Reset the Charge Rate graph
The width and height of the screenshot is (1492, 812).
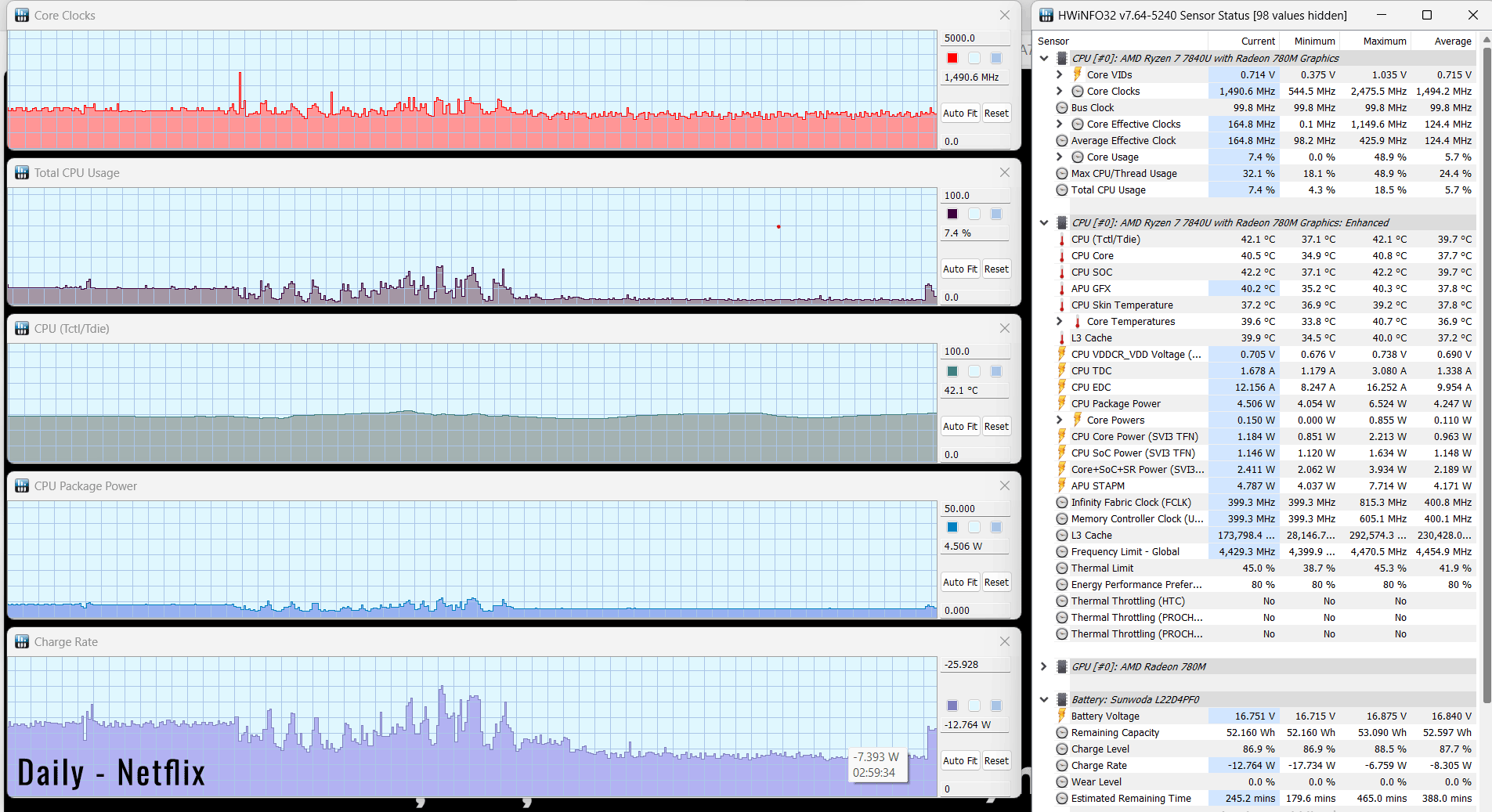[x=996, y=761]
